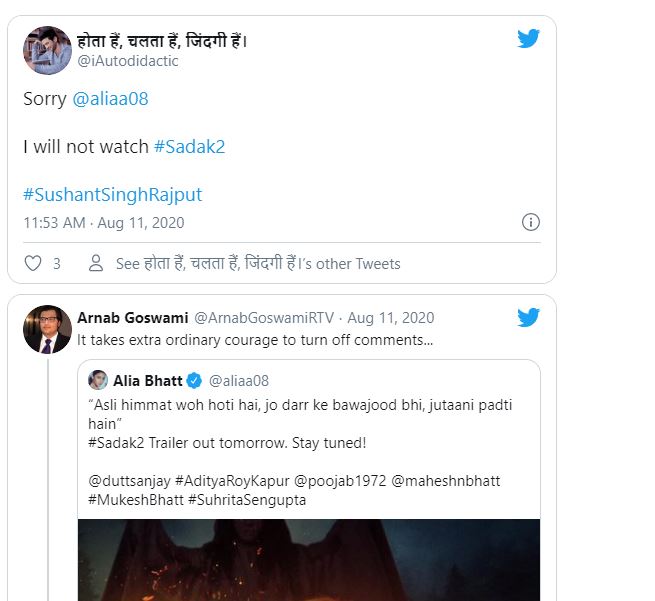Image resolution: width=655 pixels, height=601 pixels.
Task: Click the Twitter bird icon on the first tweet
Action: tap(529, 39)
